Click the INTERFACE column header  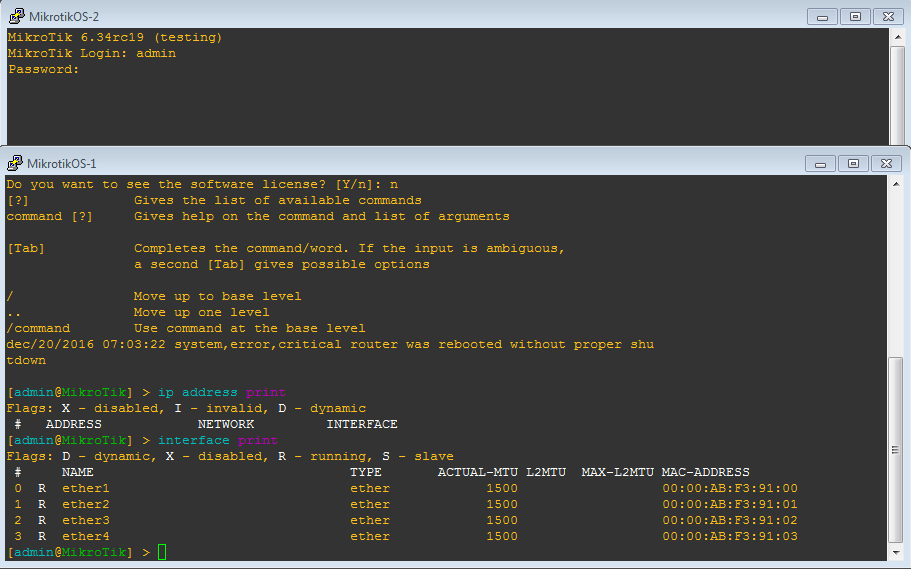362,424
